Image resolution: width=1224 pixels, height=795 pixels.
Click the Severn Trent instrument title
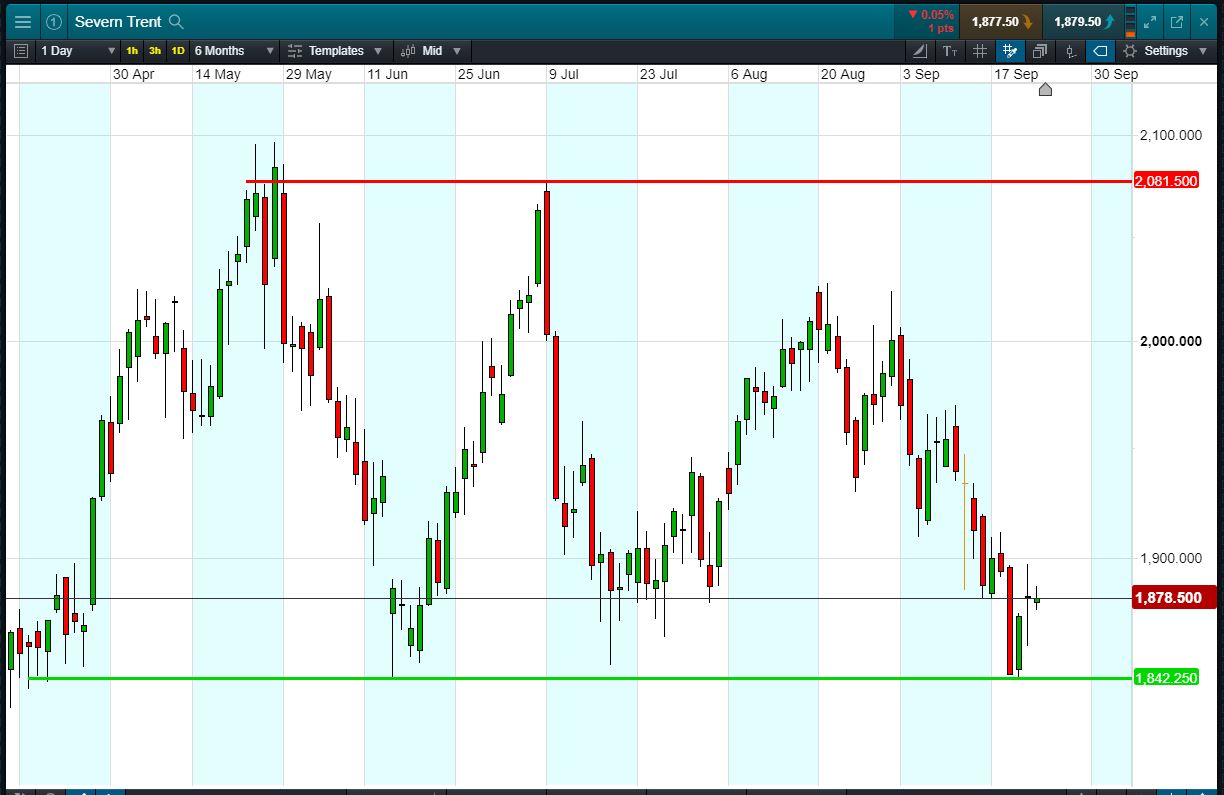[118, 21]
